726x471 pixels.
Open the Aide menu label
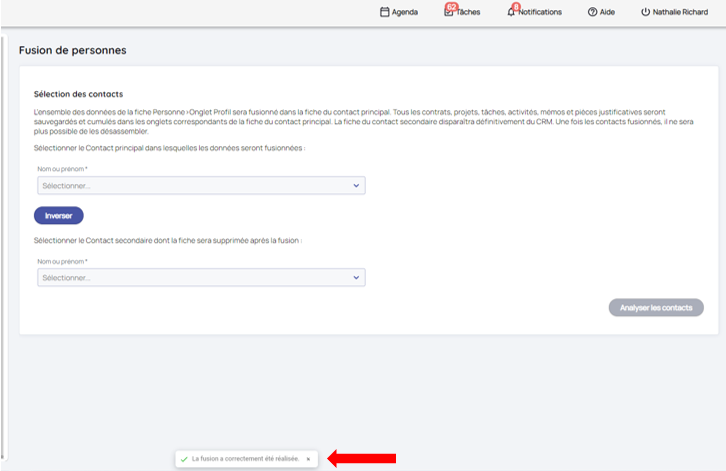point(607,12)
